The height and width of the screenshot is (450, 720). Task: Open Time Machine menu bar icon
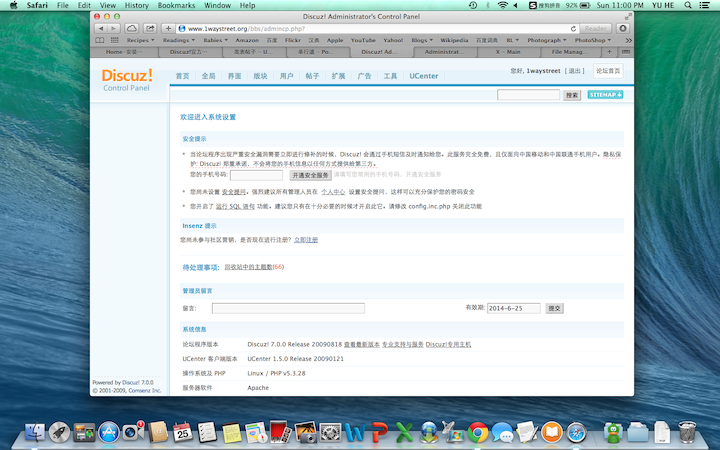473,6
